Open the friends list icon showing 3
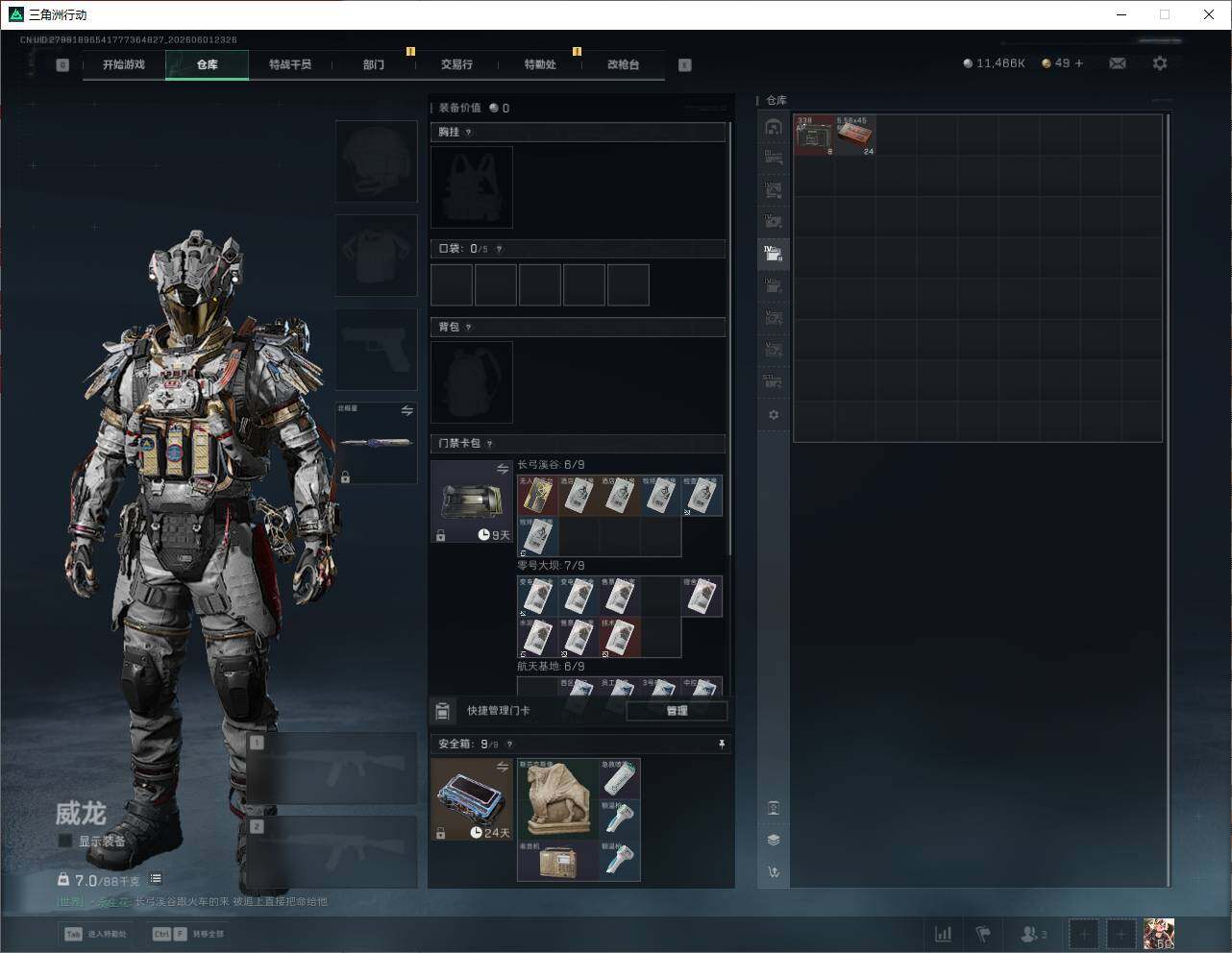The height and width of the screenshot is (953, 1232). coord(1034,934)
